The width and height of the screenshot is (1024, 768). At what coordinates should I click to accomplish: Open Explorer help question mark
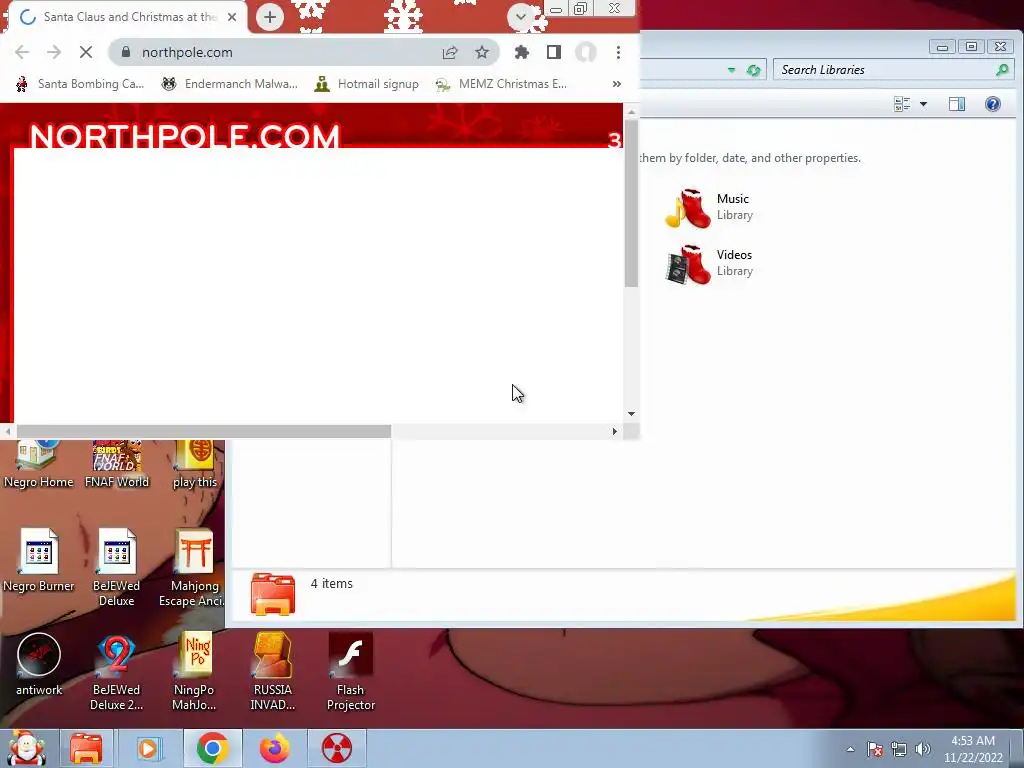point(993,104)
